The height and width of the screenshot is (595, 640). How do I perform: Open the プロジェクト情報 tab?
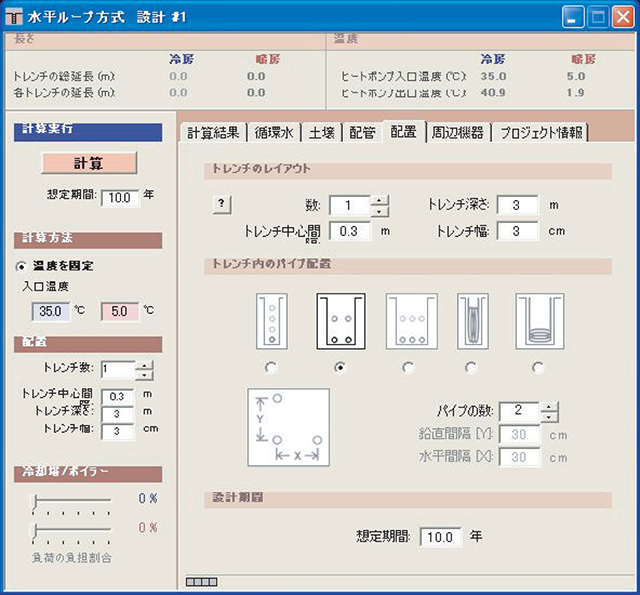coord(541,133)
